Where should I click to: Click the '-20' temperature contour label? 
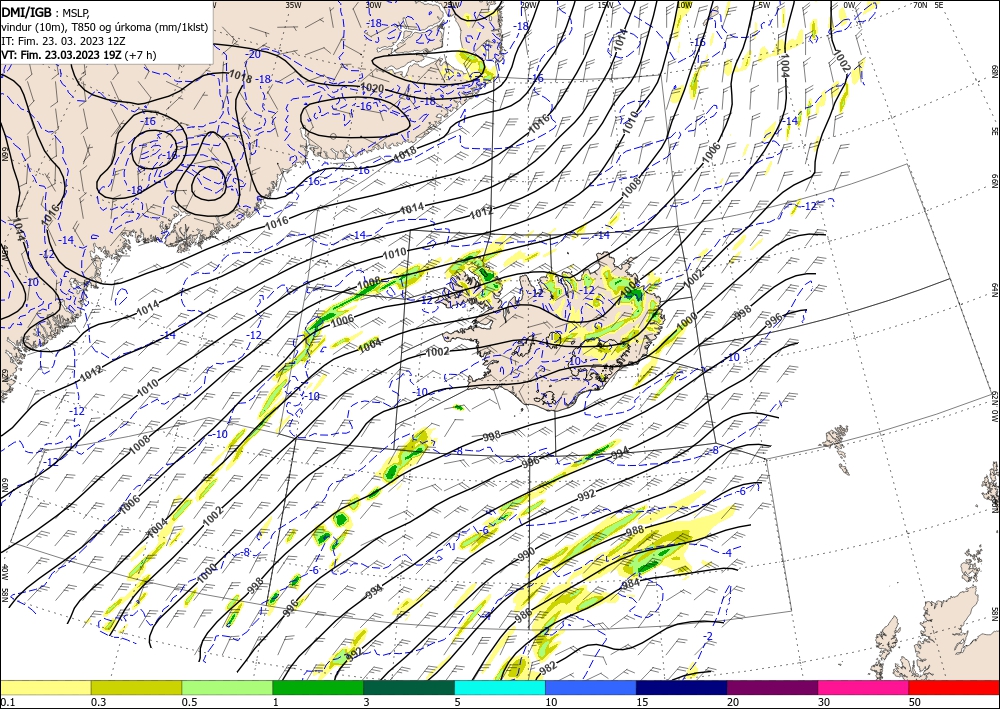pyautogui.click(x=254, y=54)
